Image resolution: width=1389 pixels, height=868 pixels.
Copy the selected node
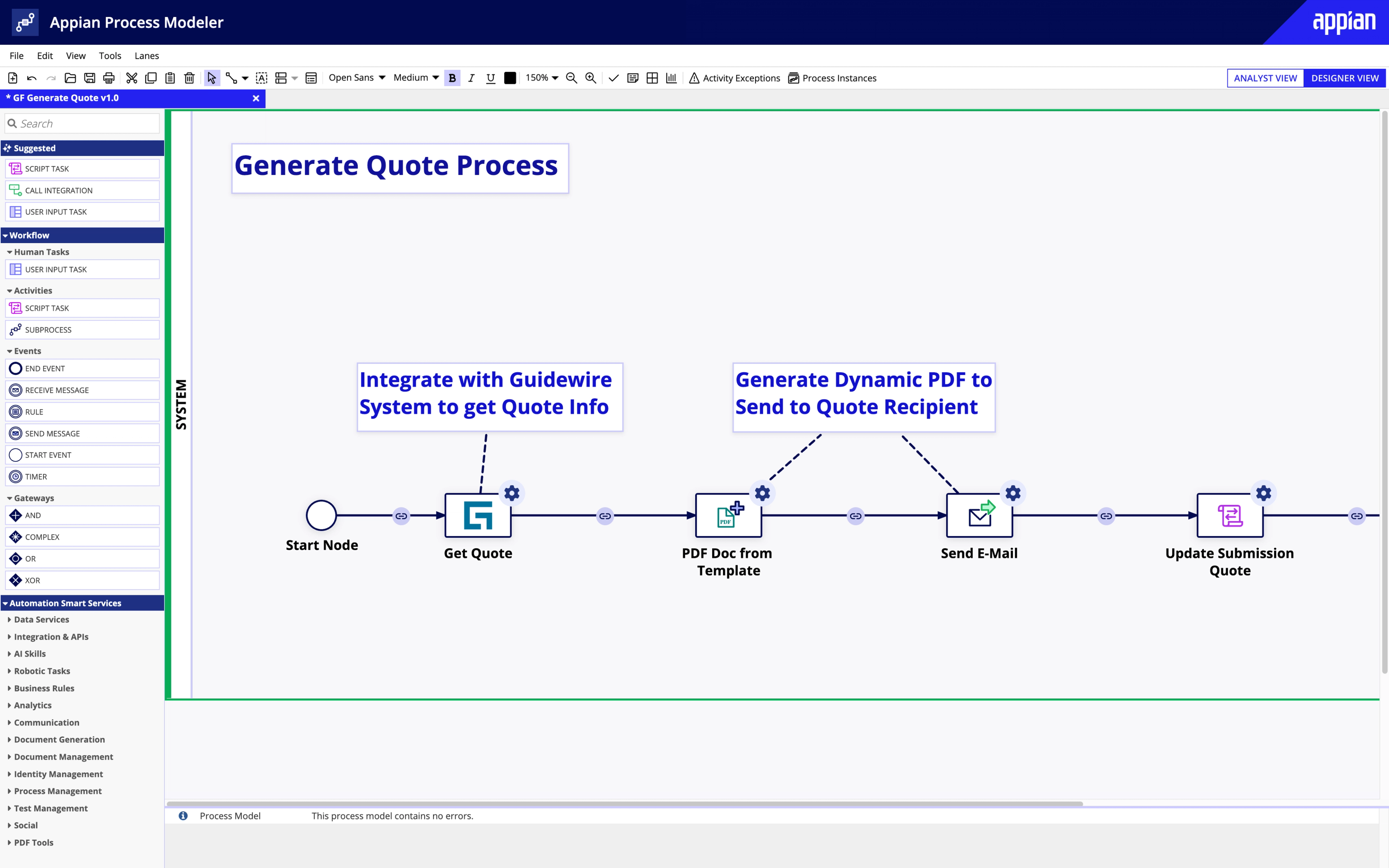tap(151, 78)
